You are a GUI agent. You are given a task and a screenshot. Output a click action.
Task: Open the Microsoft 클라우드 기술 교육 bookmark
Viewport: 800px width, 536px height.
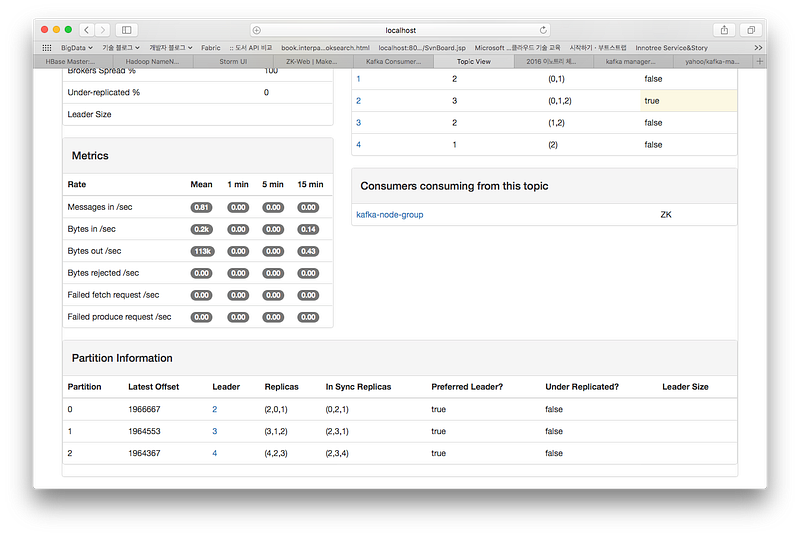click(517, 48)
